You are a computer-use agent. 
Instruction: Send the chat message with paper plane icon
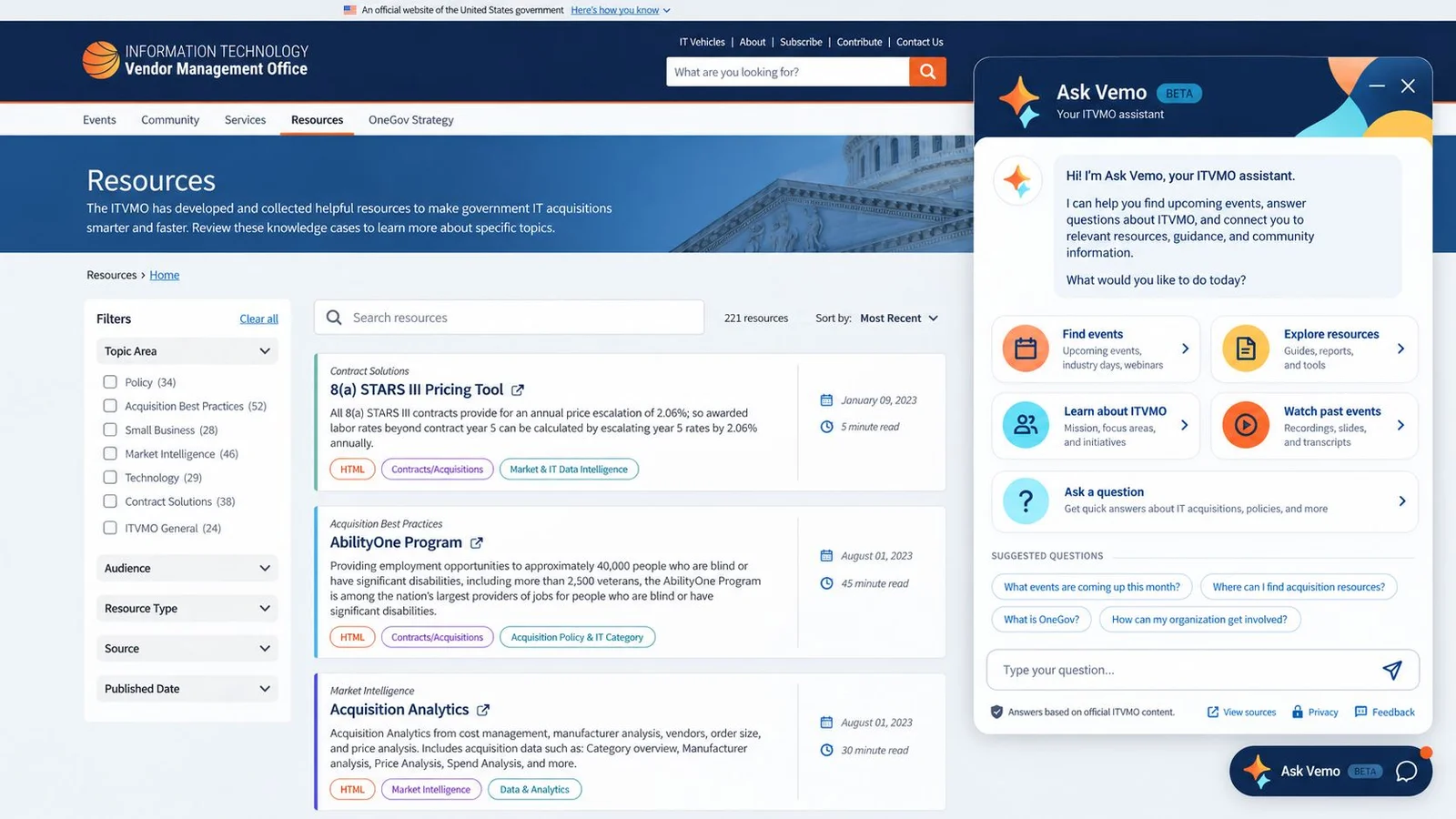(x=1392, y=671)
